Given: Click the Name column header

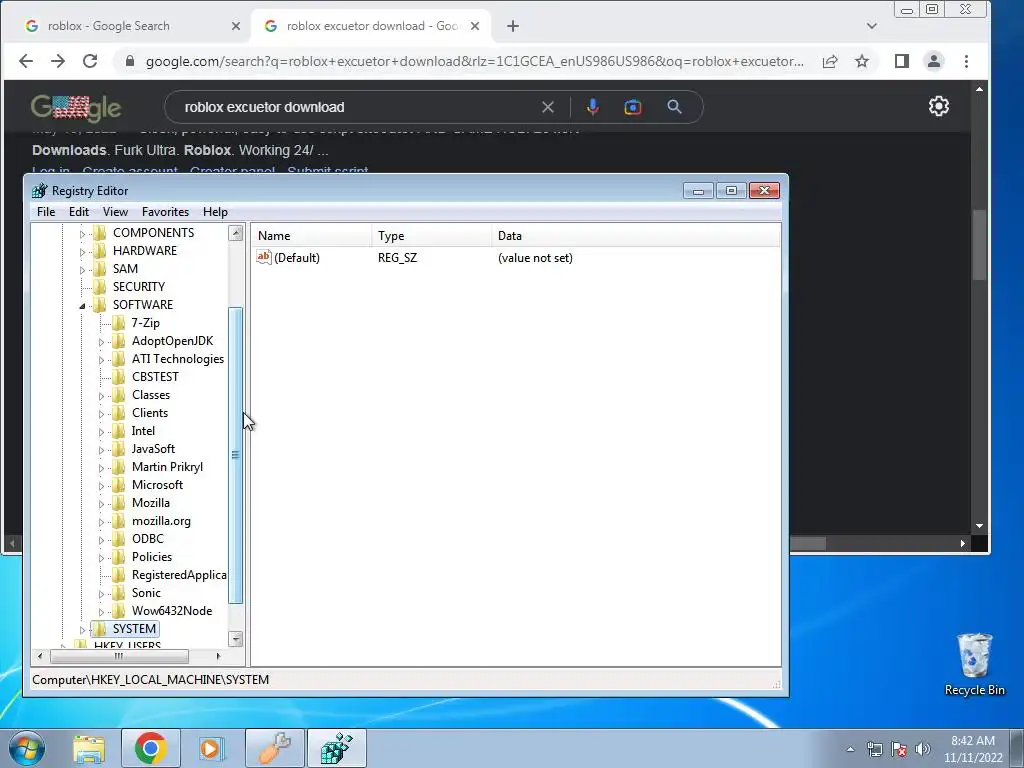Looking at the screenshot, I should [312, 236].
